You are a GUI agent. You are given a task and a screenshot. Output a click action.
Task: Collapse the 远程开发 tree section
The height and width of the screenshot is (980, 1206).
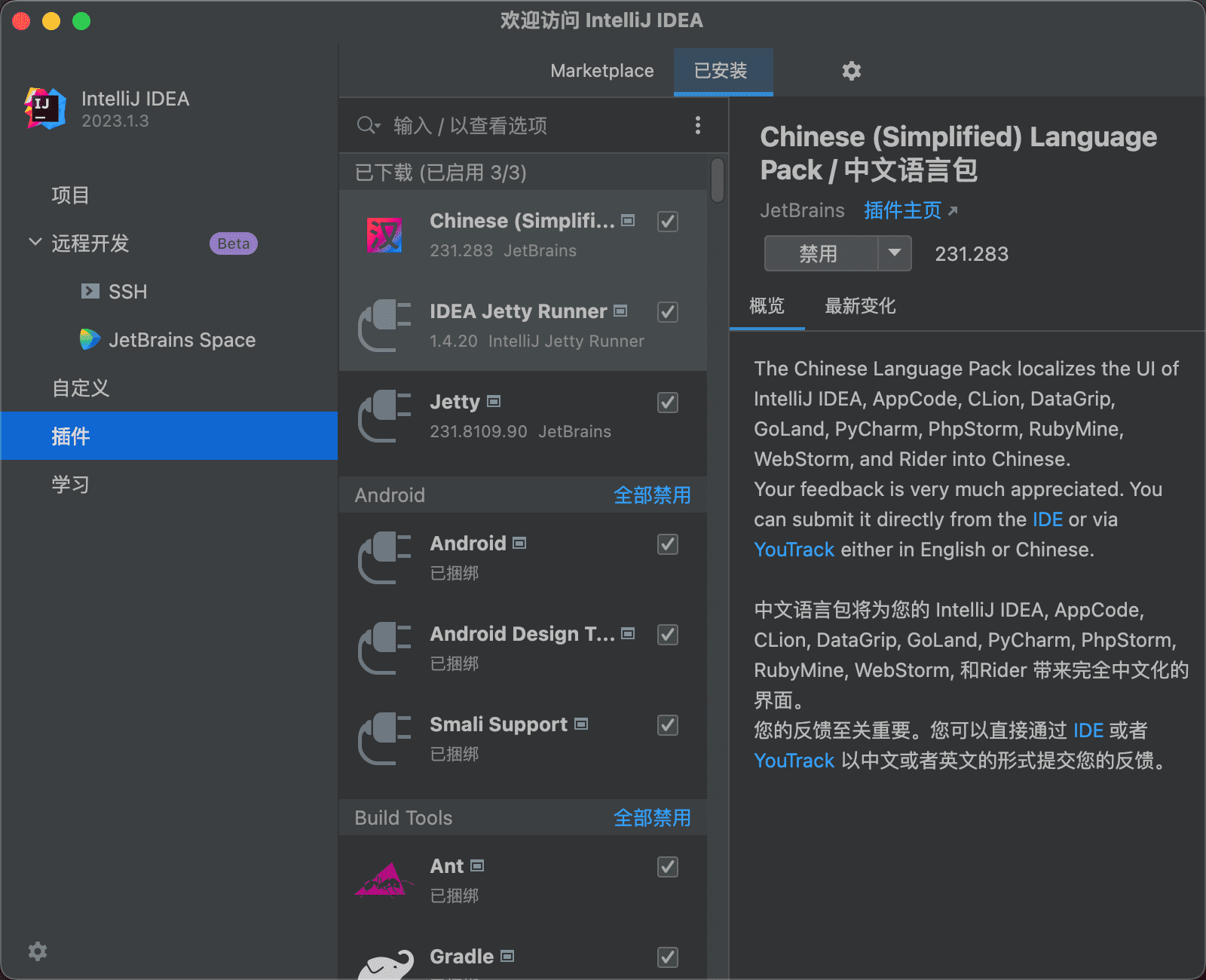(35, 243)
